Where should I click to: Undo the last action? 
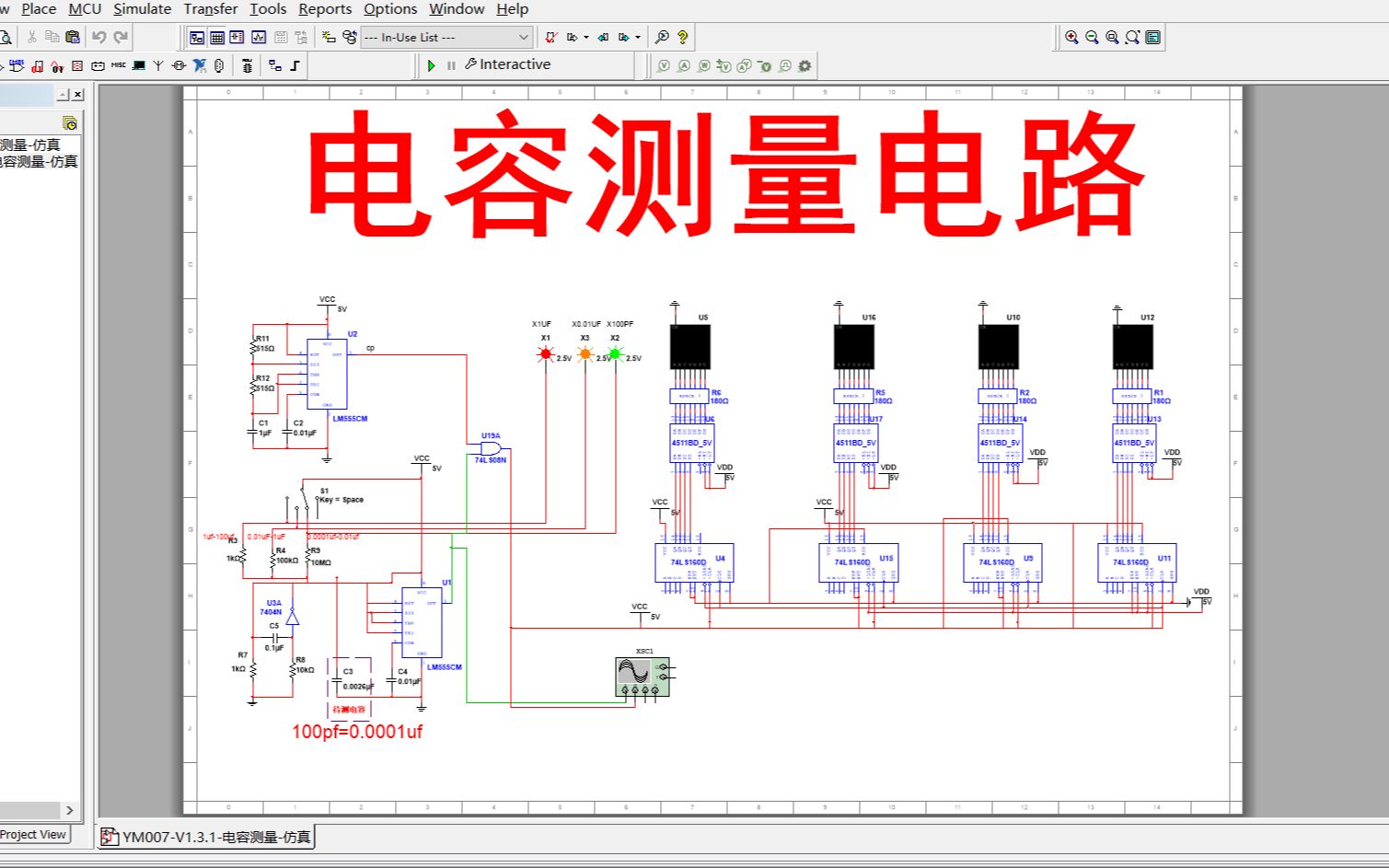pyautogui.click(x=99, y=37)
